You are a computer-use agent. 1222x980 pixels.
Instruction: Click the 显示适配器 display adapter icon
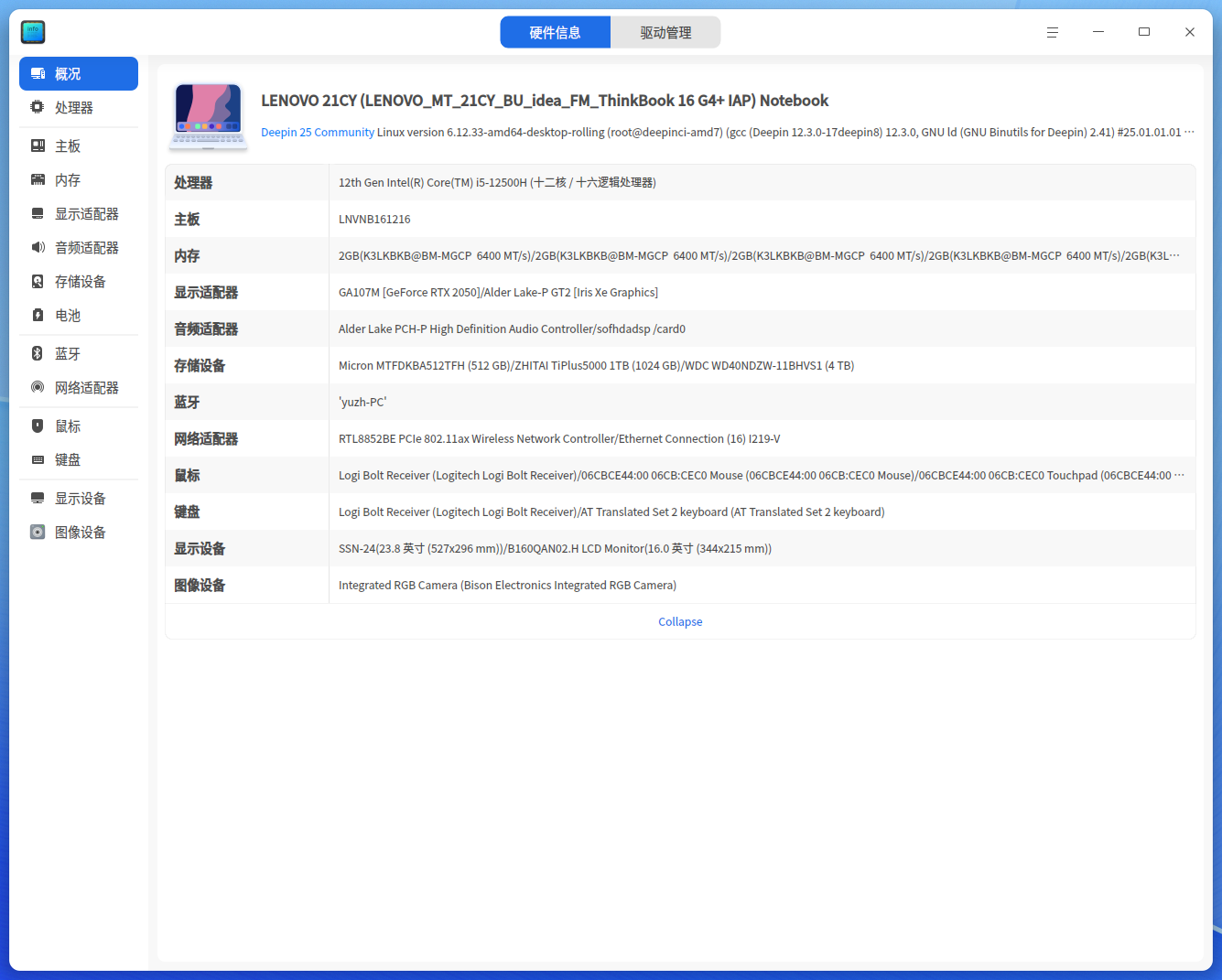tap(38, 213)
